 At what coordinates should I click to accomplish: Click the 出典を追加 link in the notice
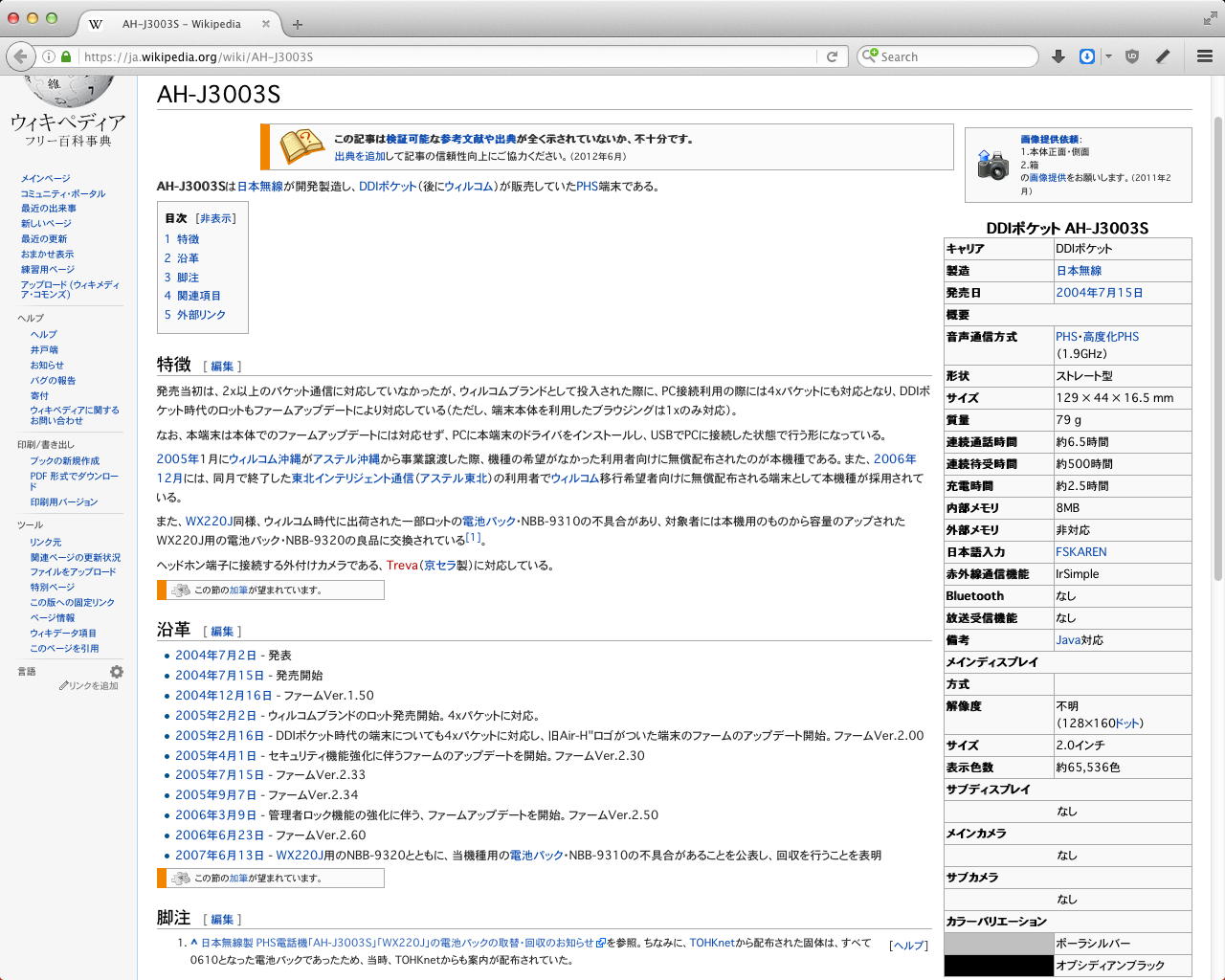point(360,156)
